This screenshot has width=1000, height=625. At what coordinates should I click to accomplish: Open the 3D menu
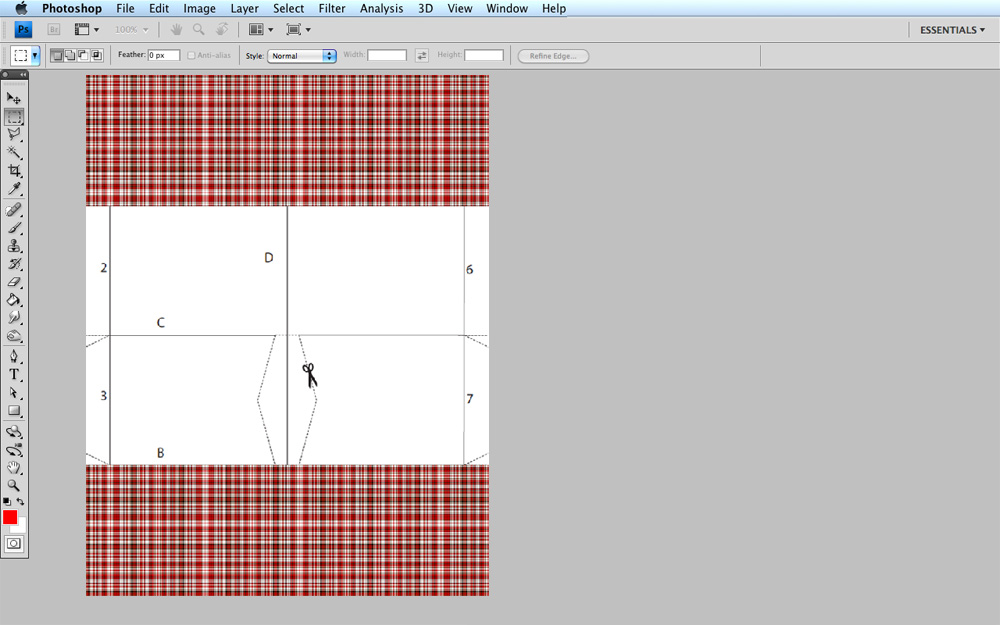coord(424,8)
